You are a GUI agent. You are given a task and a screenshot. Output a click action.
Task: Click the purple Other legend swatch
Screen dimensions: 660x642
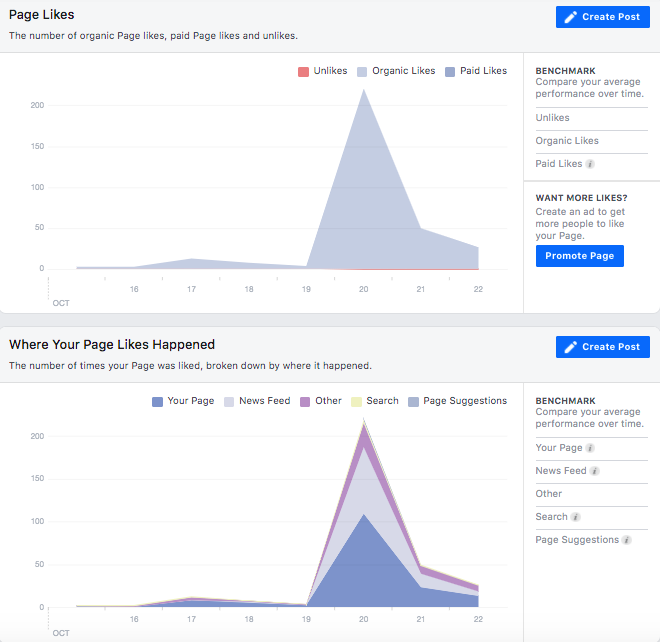[x=303, y=401]
